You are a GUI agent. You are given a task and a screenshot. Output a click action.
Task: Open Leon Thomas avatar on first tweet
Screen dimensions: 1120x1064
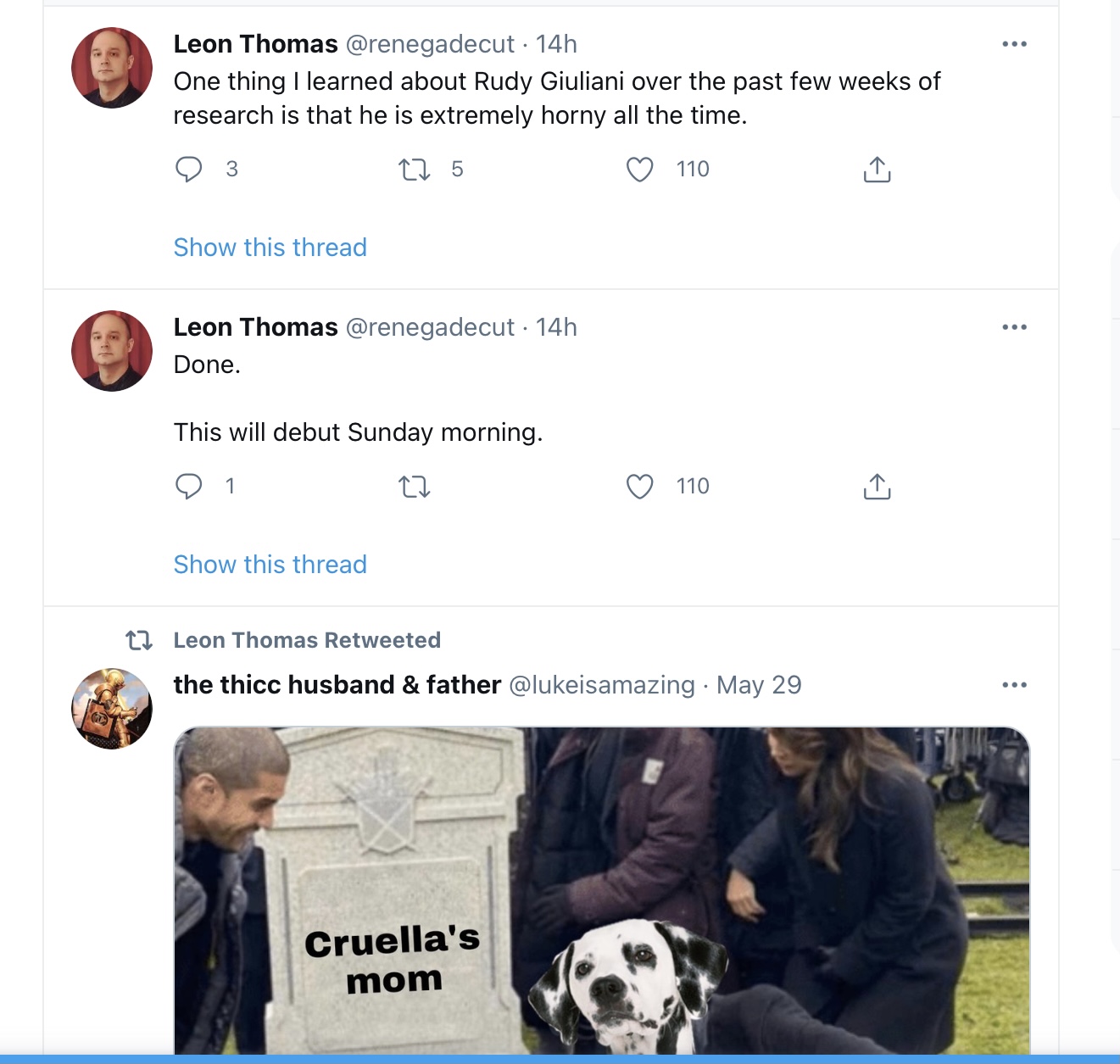pos(112,68)
